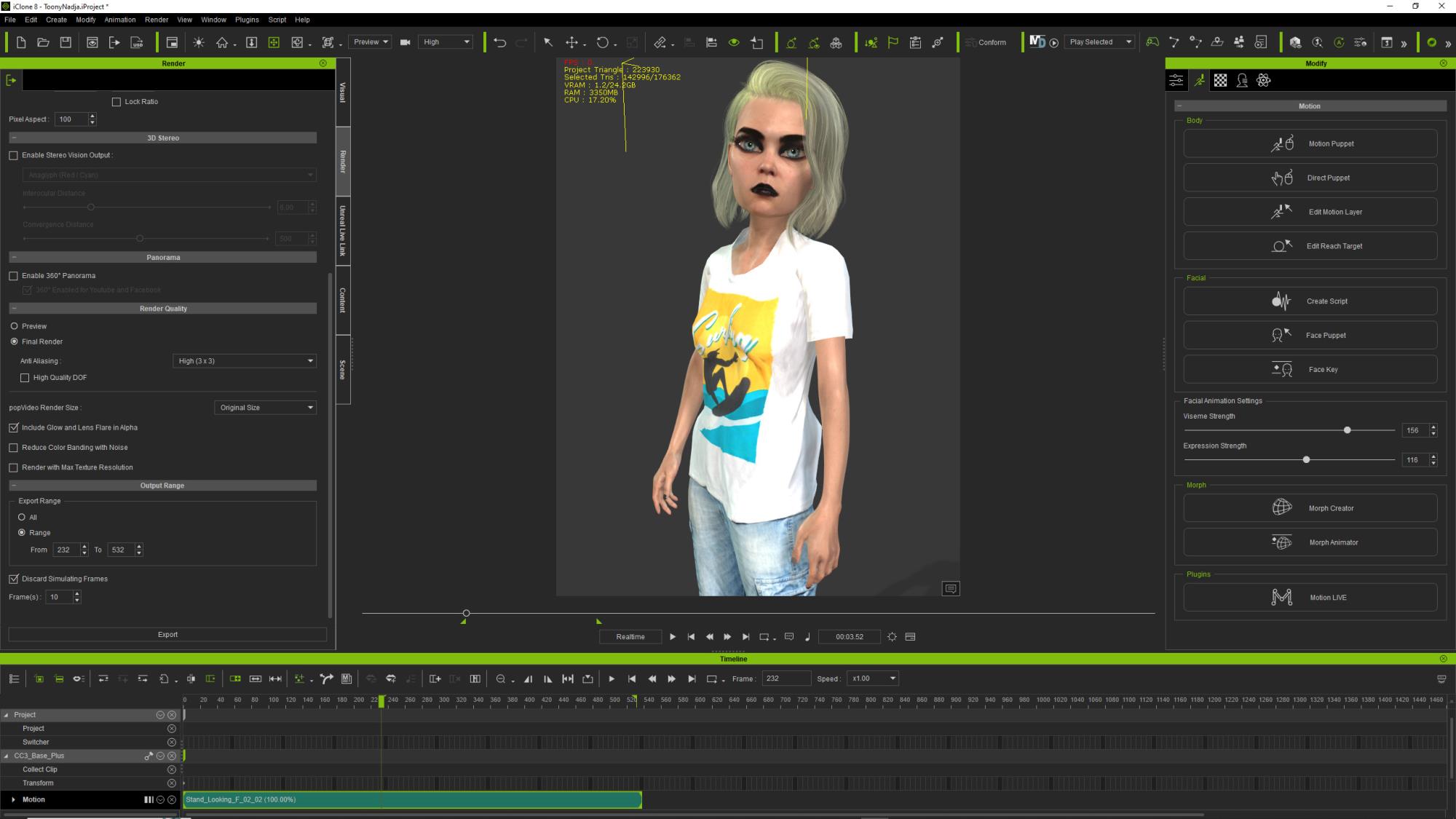The image size is (1456, 819).
Task: Launch the Motion LIVE plugin
Action: tap(1310, 597)
